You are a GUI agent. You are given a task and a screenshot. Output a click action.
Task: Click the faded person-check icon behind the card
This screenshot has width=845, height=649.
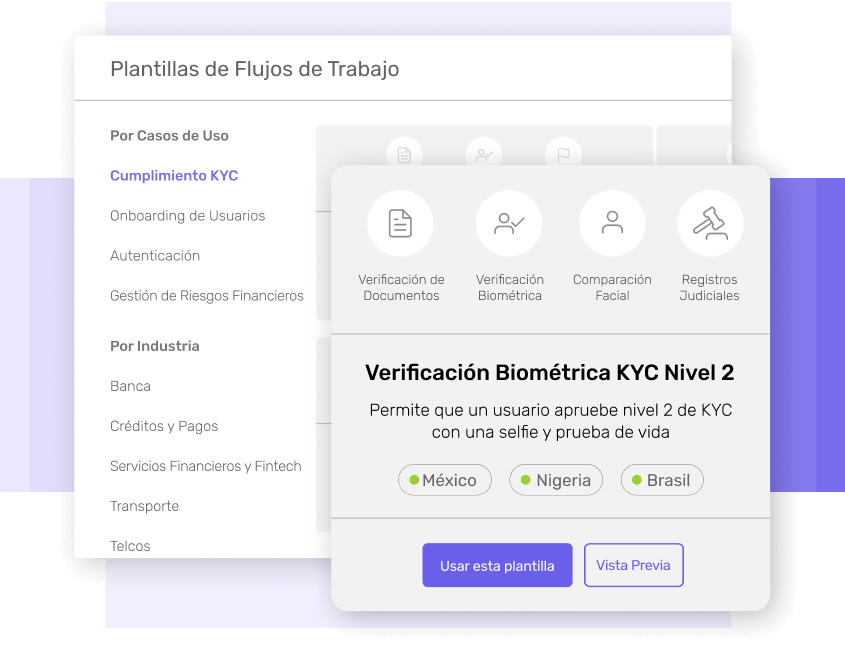(484, 155)
